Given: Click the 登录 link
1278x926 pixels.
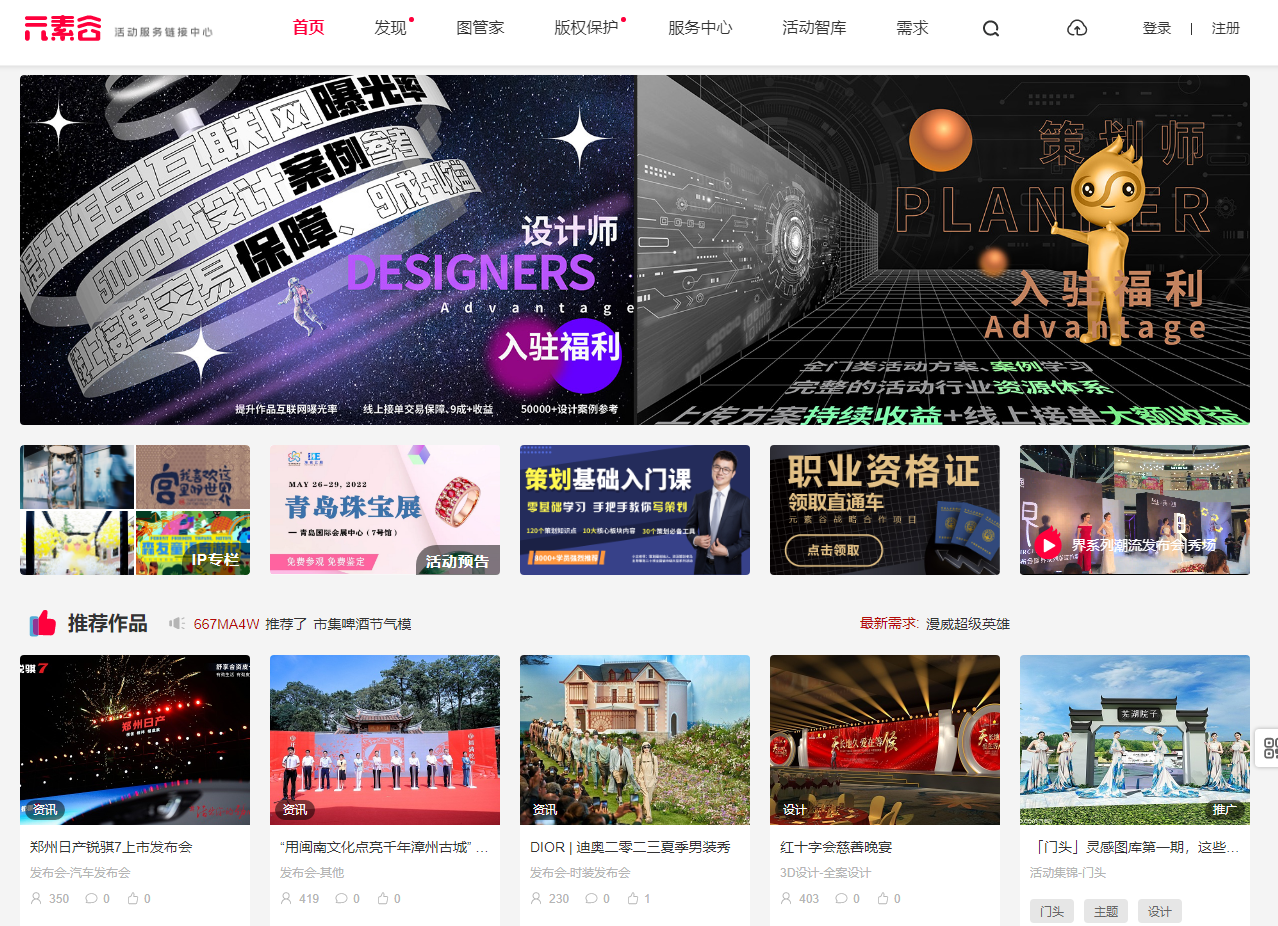Looking at the screenshot, I should pos(1157,28).
